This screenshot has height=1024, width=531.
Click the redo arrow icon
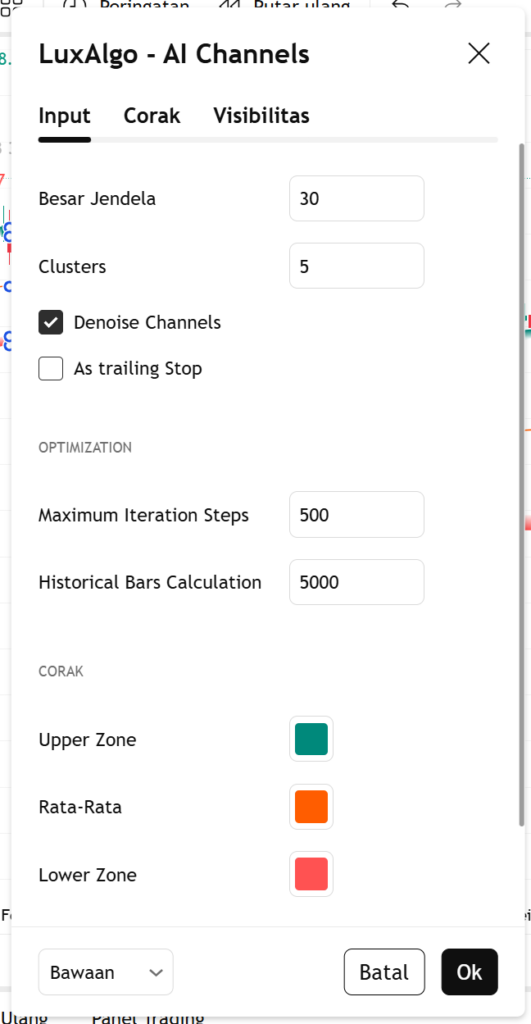click(x=453, y=5)
